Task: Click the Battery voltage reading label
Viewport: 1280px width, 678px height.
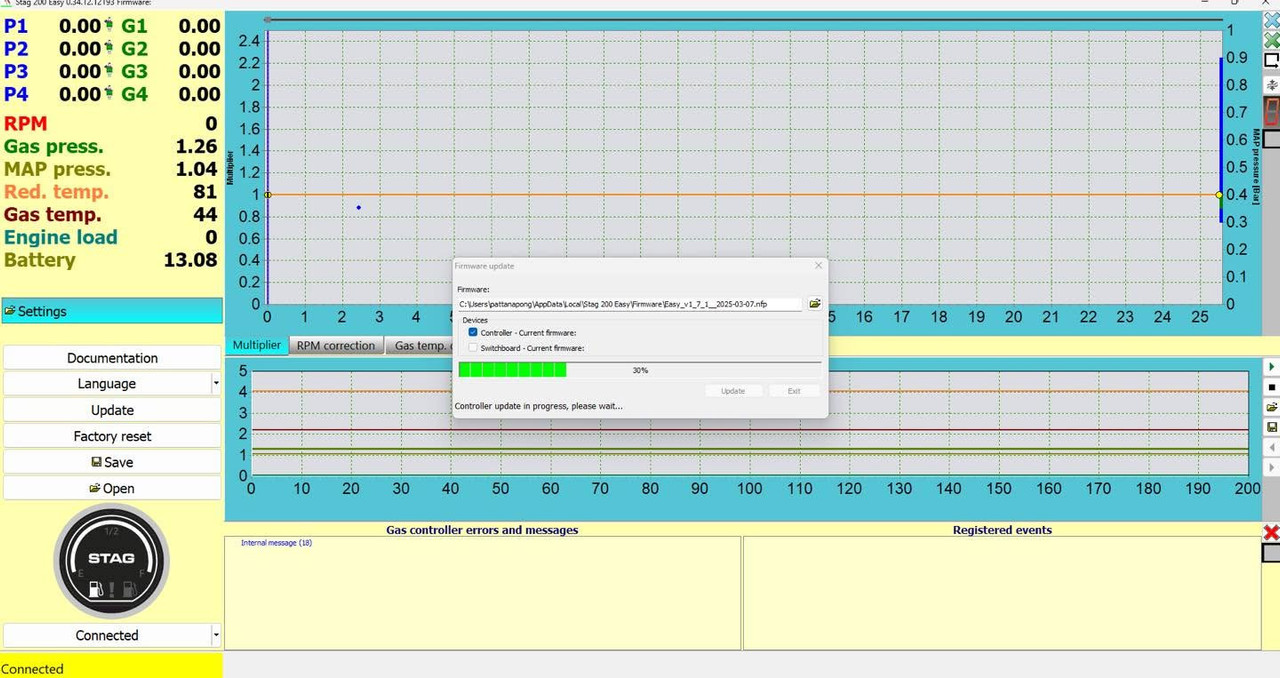Action: 40,260
